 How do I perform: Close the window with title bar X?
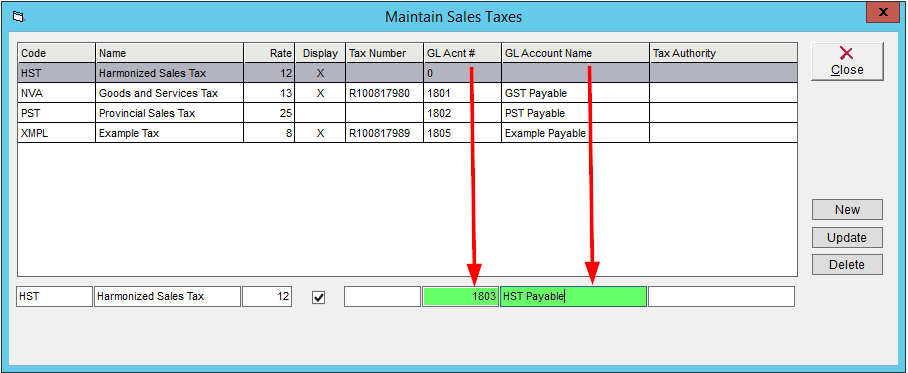pyautogui.click(x=883, y=12)
